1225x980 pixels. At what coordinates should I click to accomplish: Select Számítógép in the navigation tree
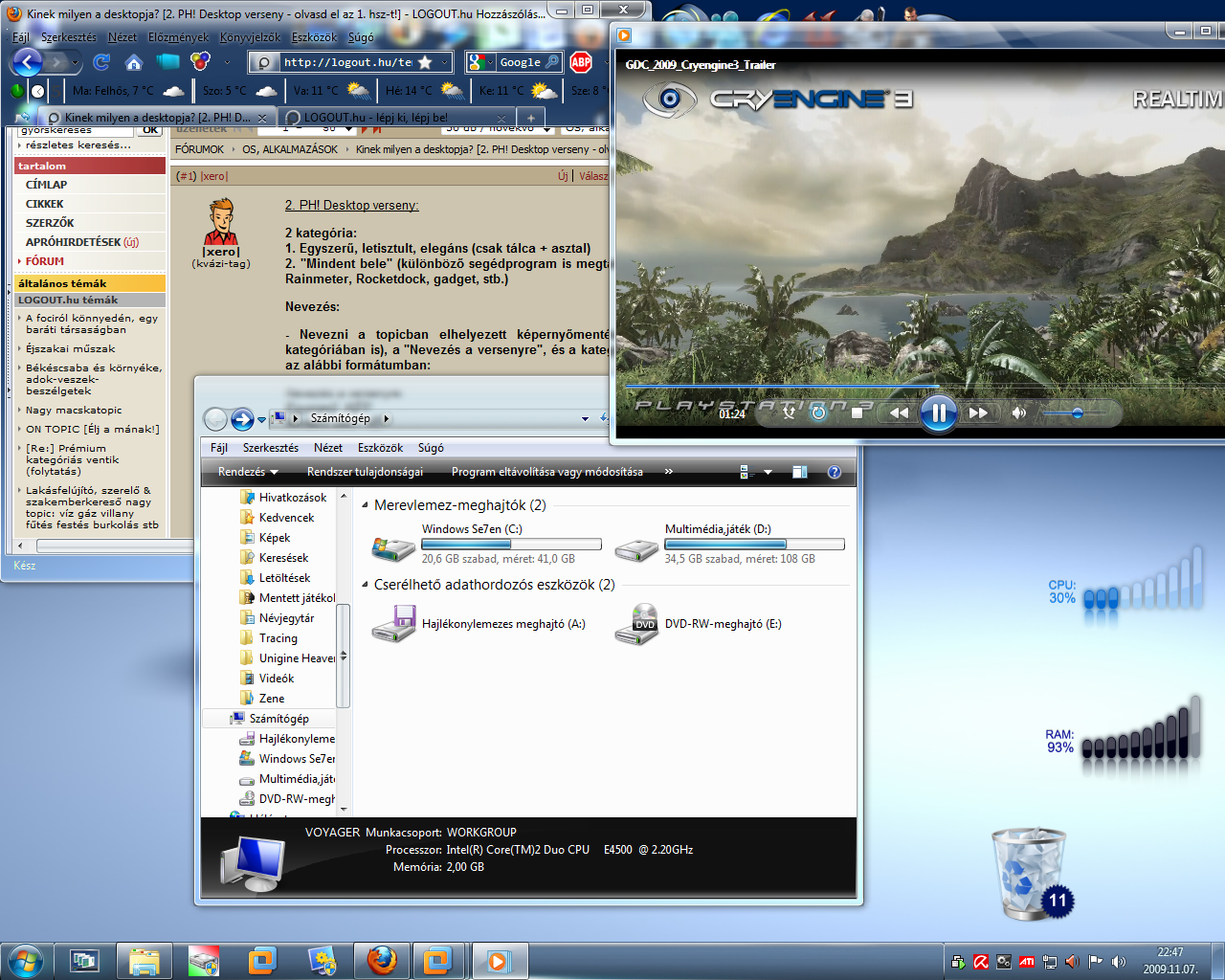point(278,719)
